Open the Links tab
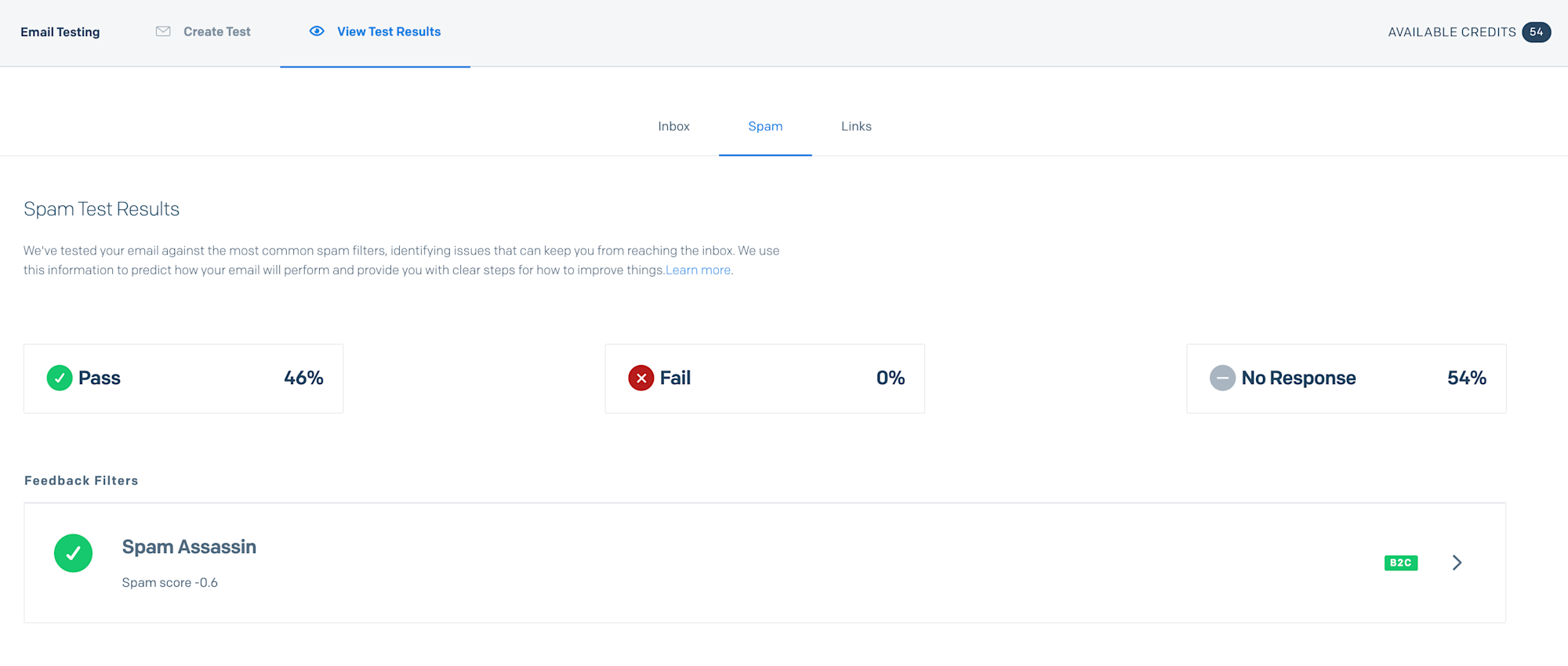1568x666 pixels. [x=856, y=126]
